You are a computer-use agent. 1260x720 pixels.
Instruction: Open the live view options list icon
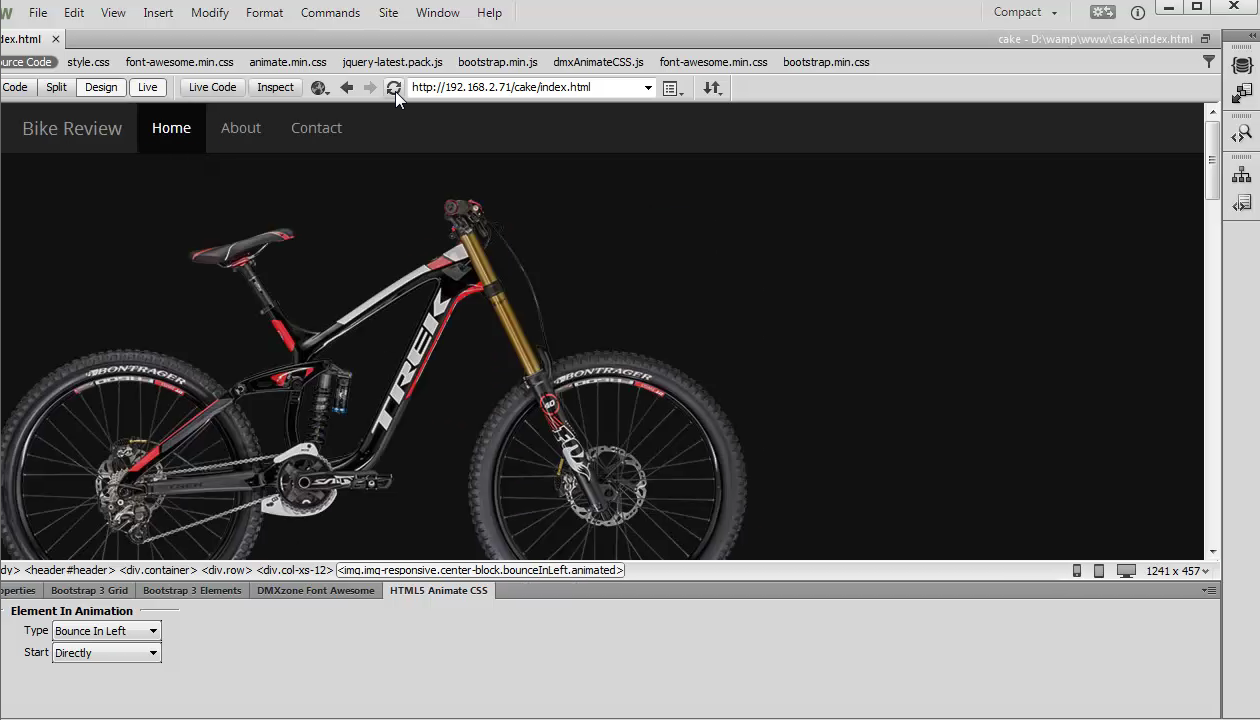[x=673, y=88]
